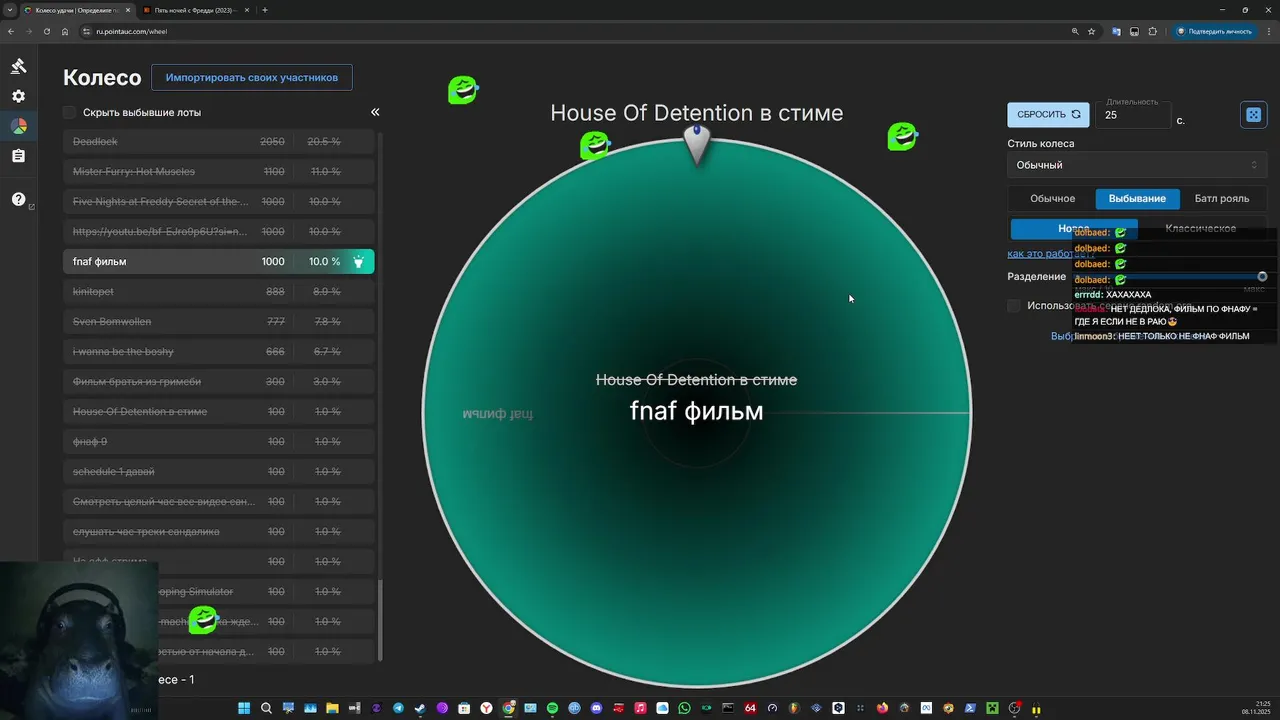Open the browser zoom magnifier icon
Image resolution: width=1280 pixels, height=720 pixels.
click(1075, 31)
